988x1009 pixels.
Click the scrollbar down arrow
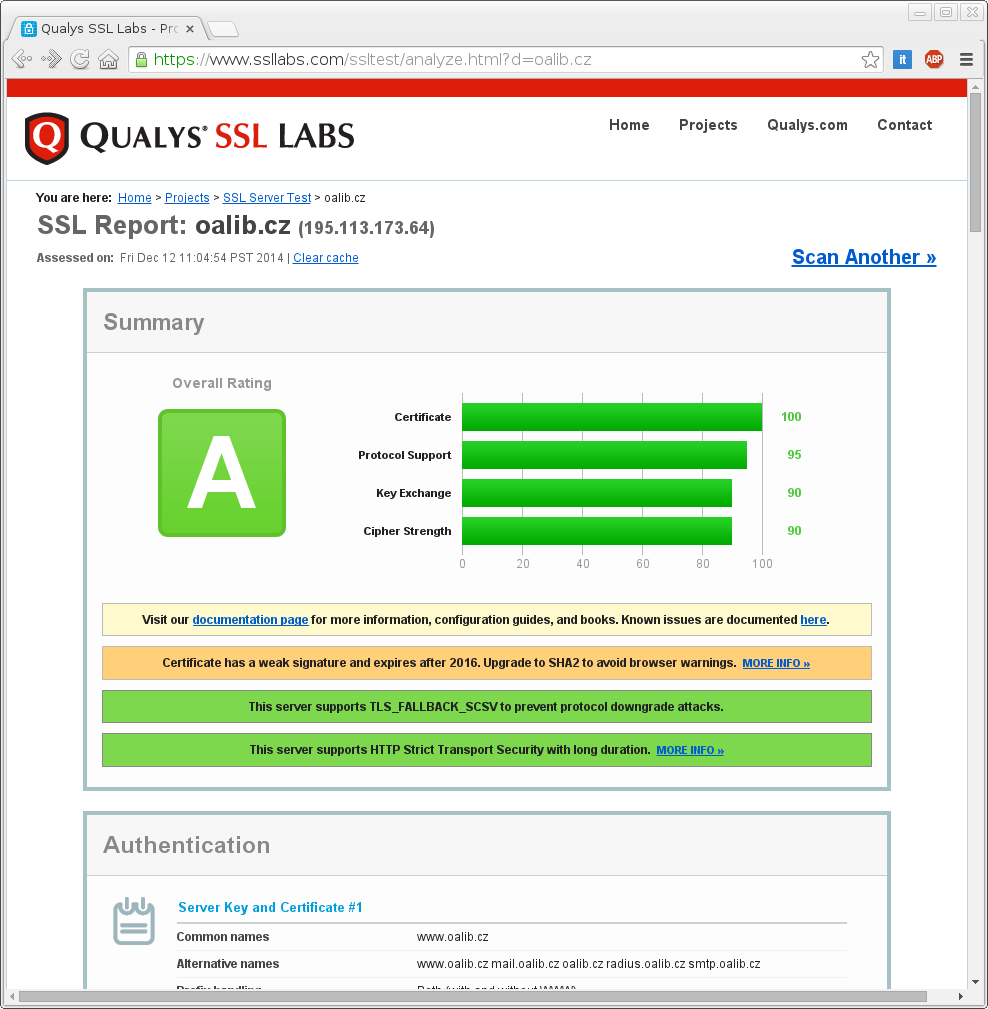pos(975,982)
